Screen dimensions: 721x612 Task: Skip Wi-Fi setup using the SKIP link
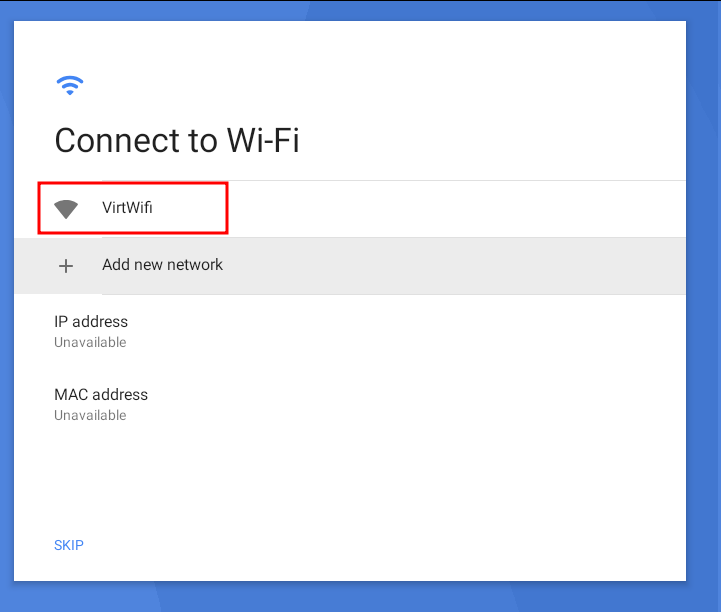pos(69,545)
